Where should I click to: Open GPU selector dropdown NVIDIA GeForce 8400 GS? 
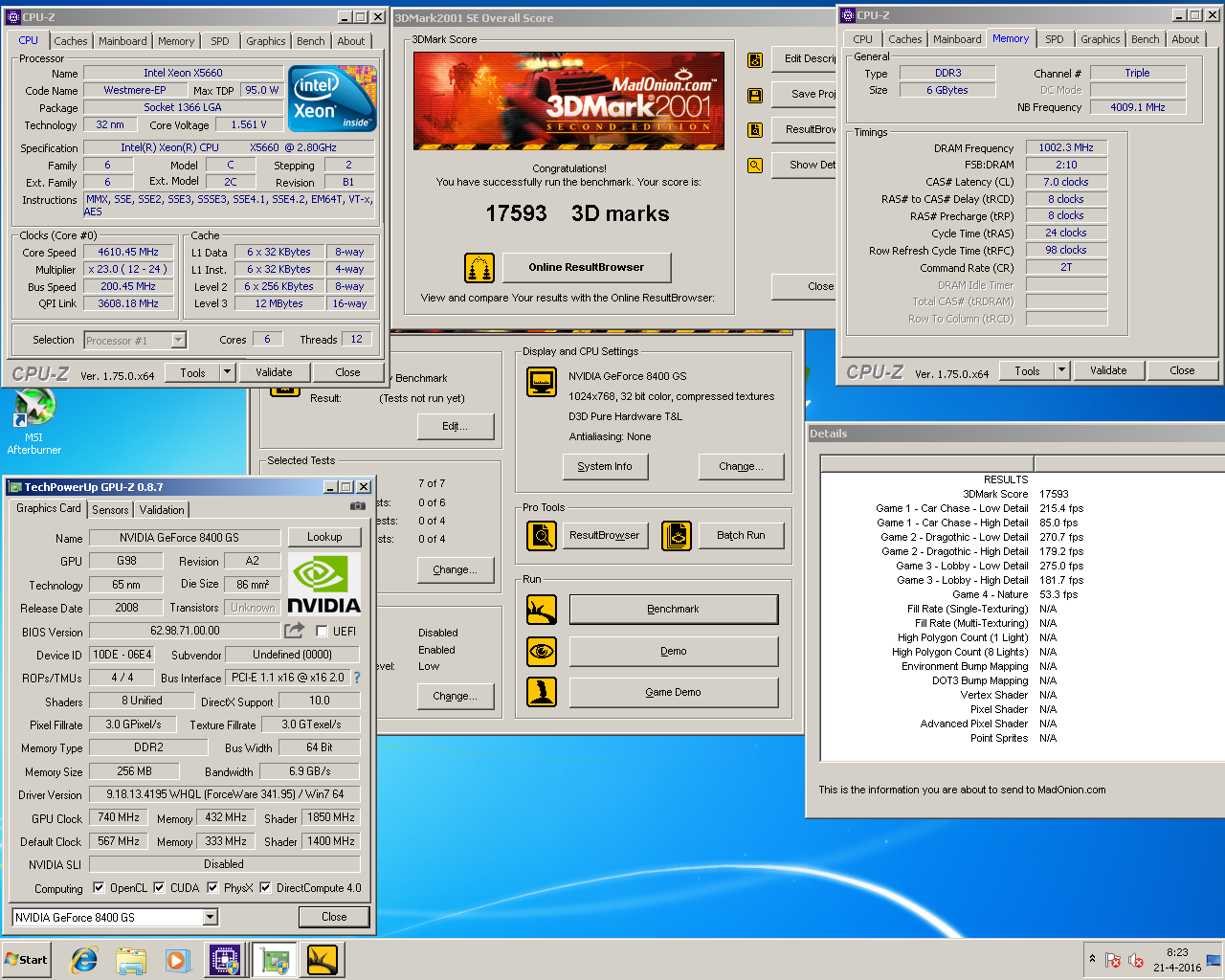(211, 918)
